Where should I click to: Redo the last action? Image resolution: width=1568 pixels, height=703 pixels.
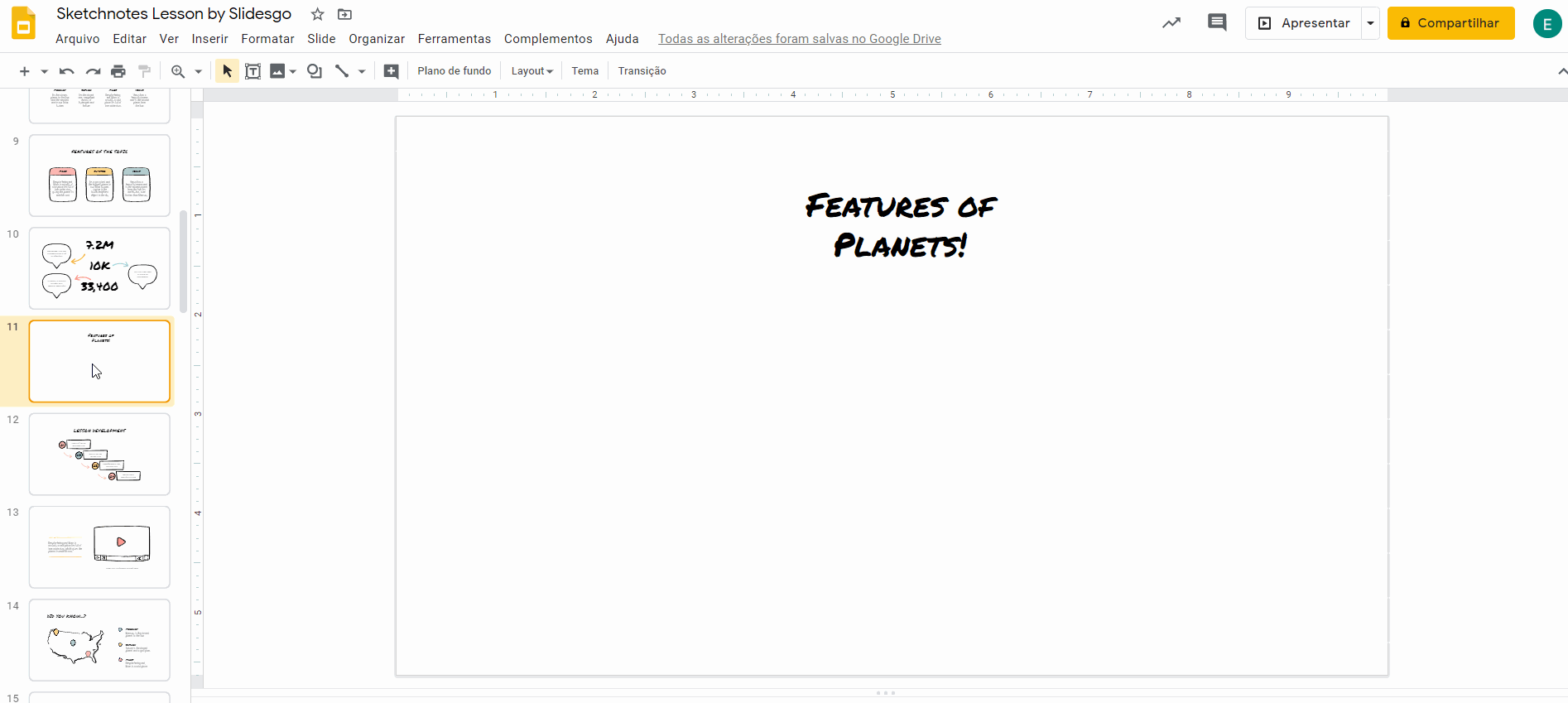point(93,71)
